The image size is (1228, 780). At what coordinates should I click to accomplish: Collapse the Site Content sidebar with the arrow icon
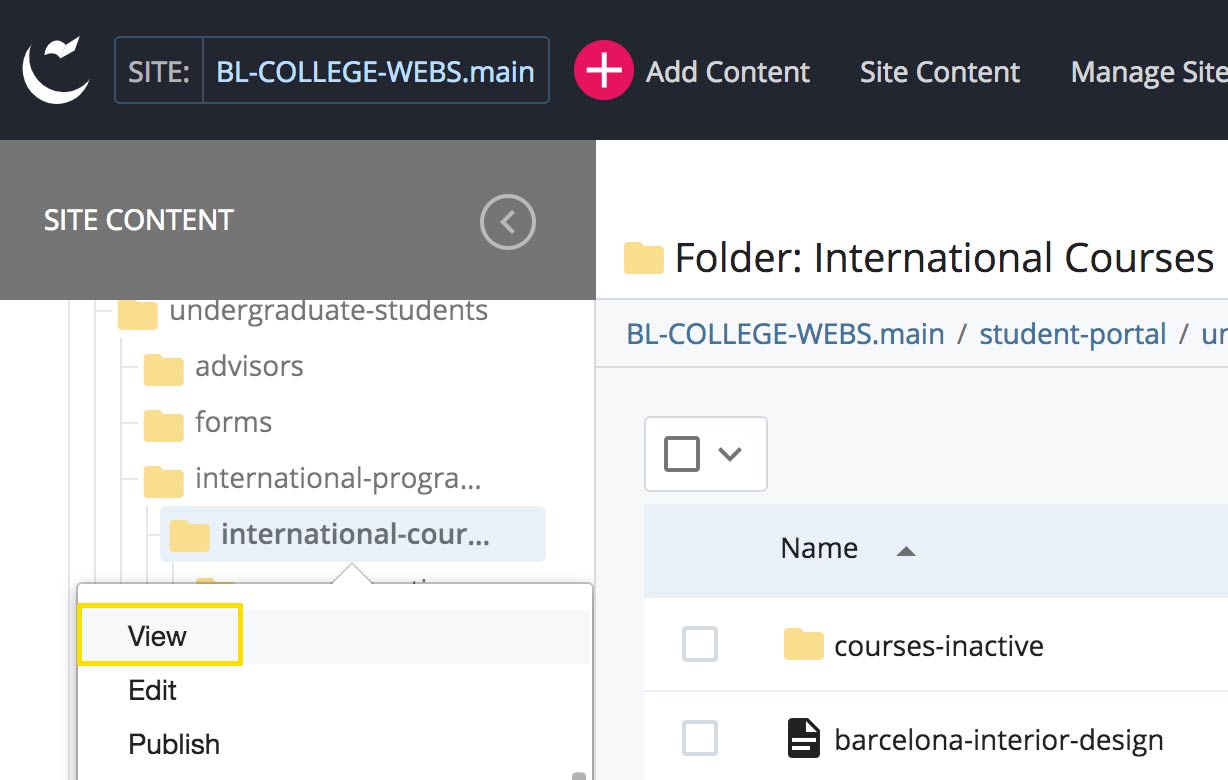click(x=508, y=222)
